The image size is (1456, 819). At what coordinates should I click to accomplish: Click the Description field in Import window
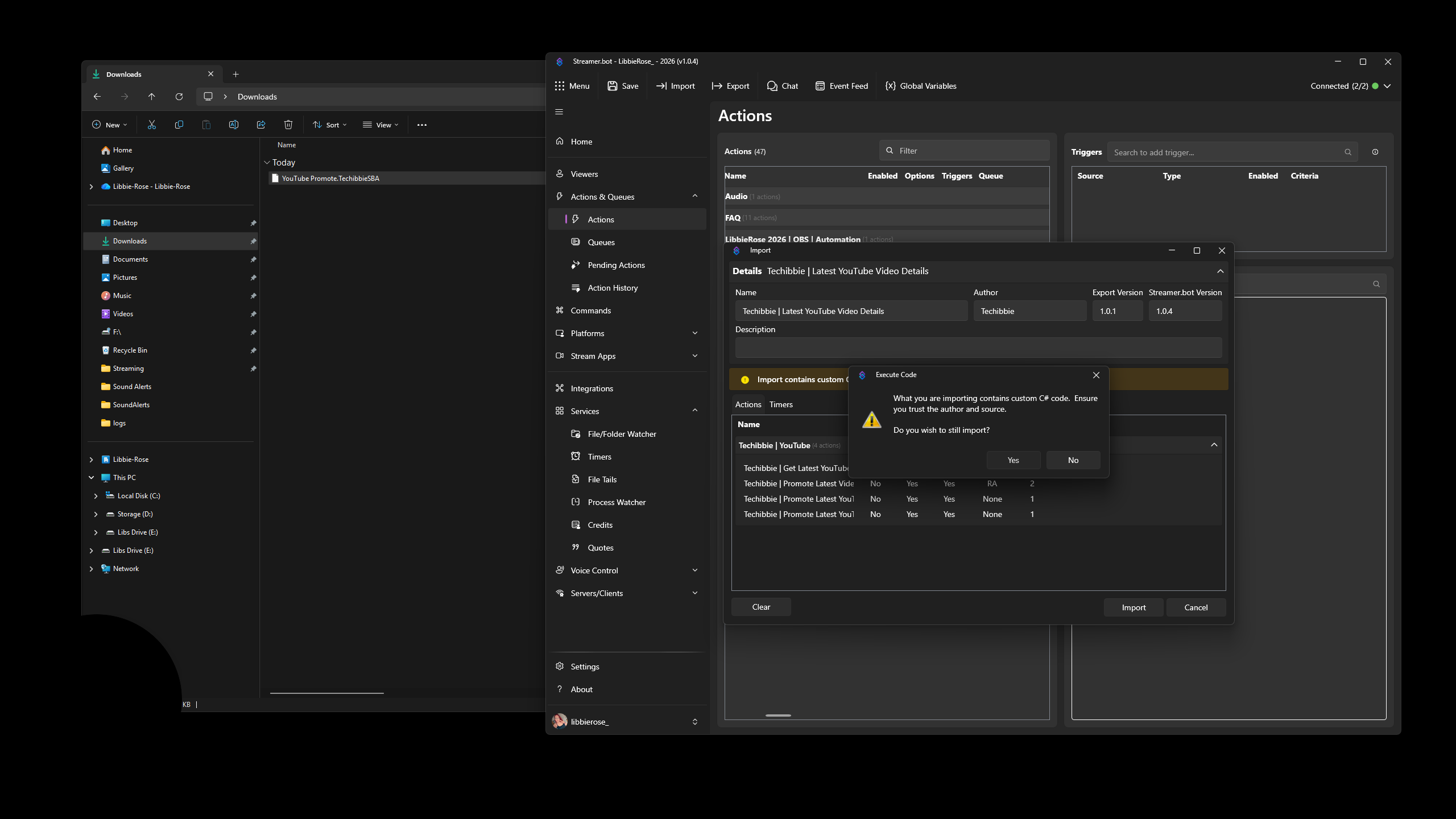[x=978, y=348]
